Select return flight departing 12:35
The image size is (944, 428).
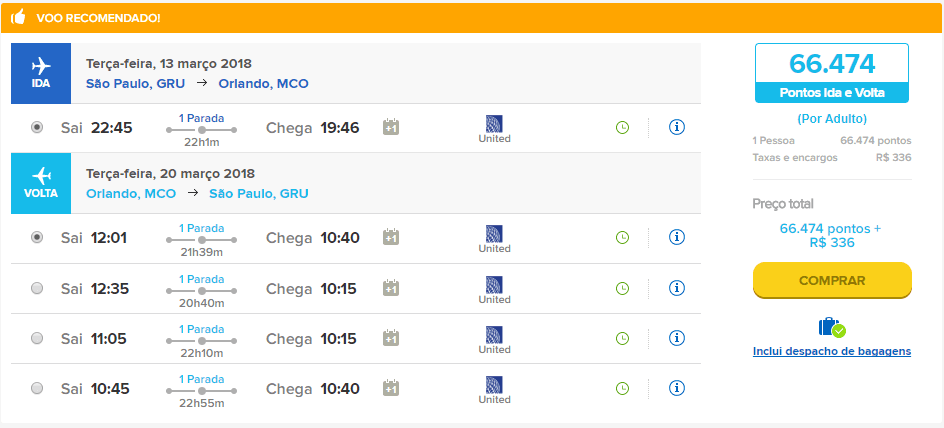37,288
